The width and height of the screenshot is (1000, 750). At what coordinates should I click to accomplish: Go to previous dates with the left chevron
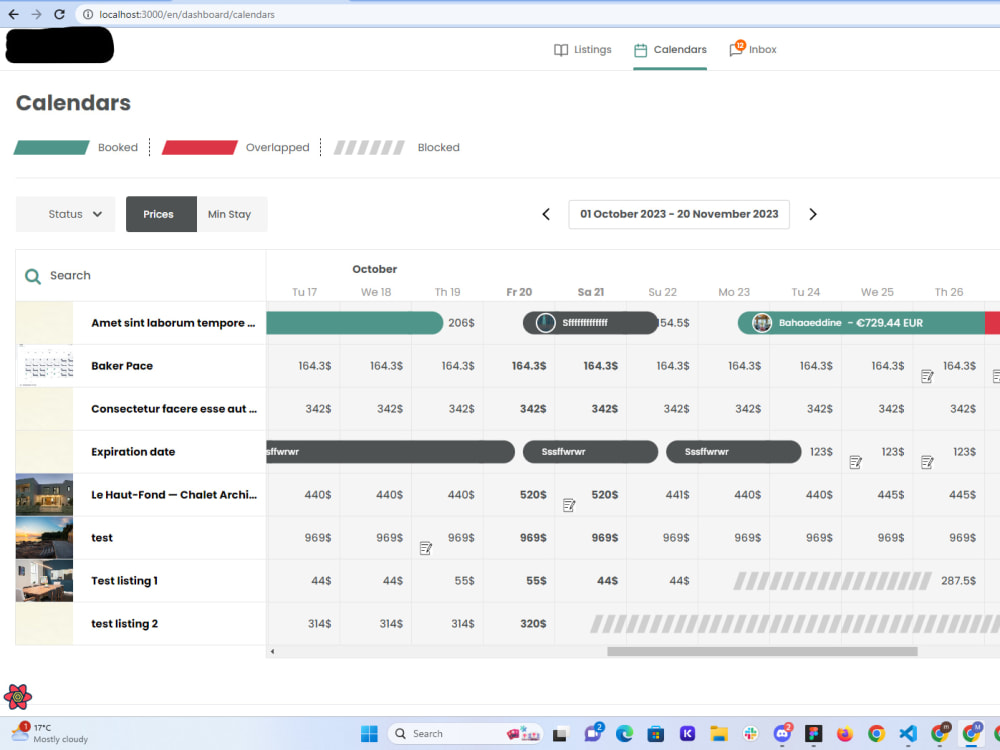(545, 214)
